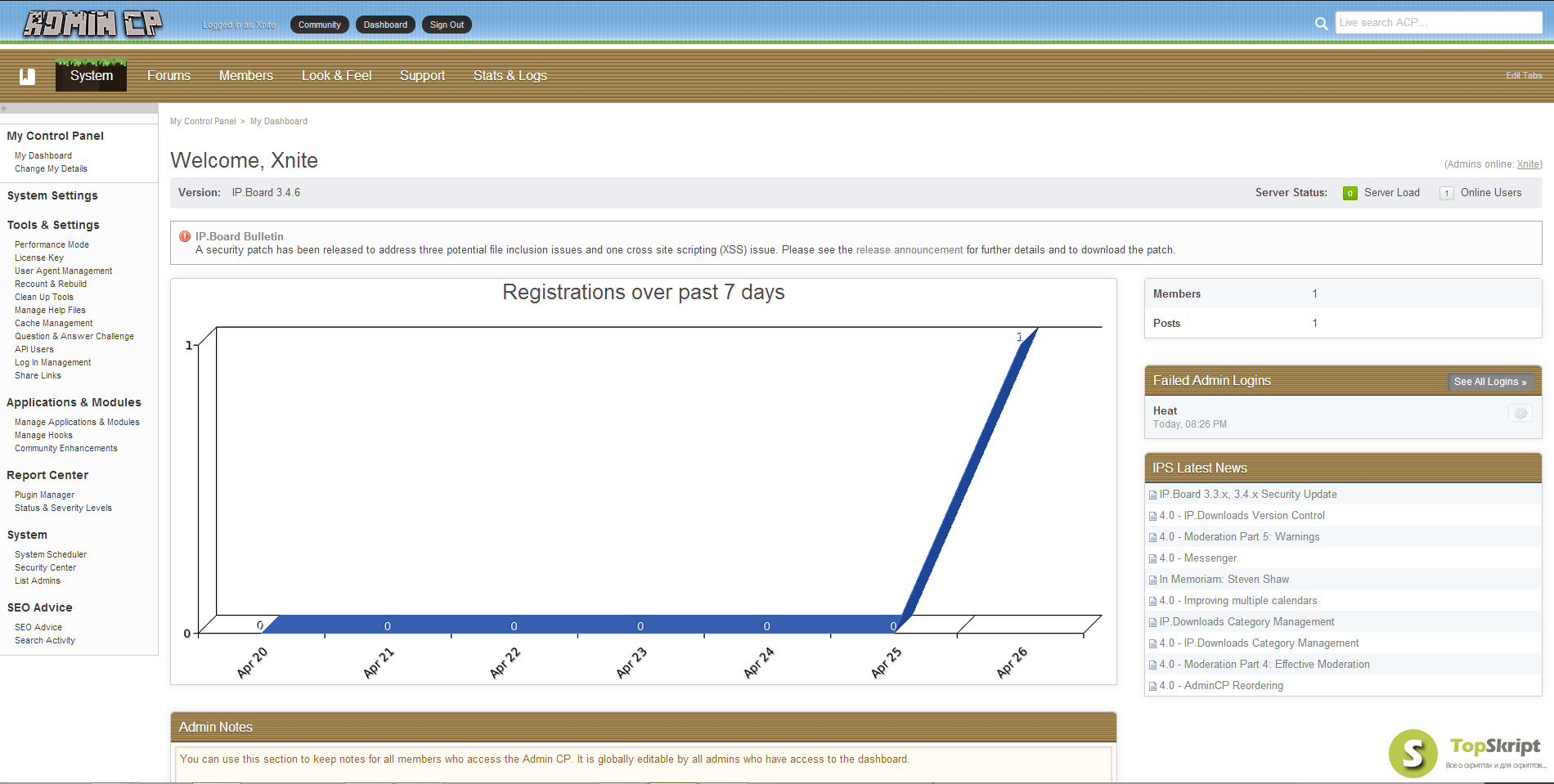
Task: Click the gear icon in Heat login row
Action: click(1520, 414)
